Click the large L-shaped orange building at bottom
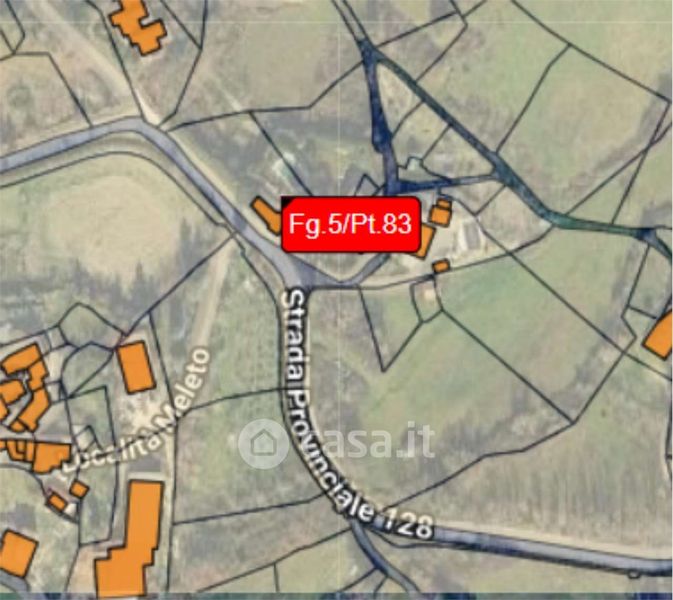This screenshot has height=600, width=673. tap(131, 539)
